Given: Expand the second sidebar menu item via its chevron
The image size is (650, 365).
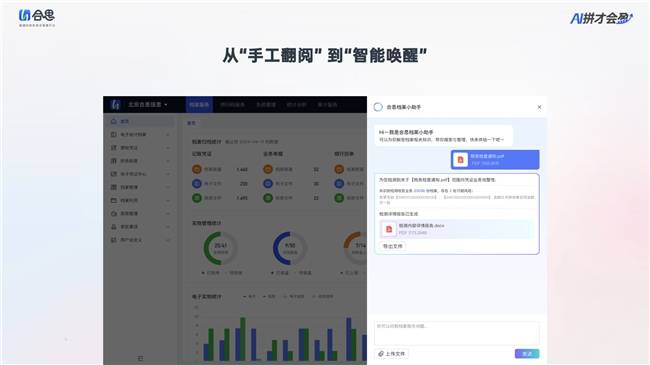Looking at the screenshot, I should click(168, 135).
